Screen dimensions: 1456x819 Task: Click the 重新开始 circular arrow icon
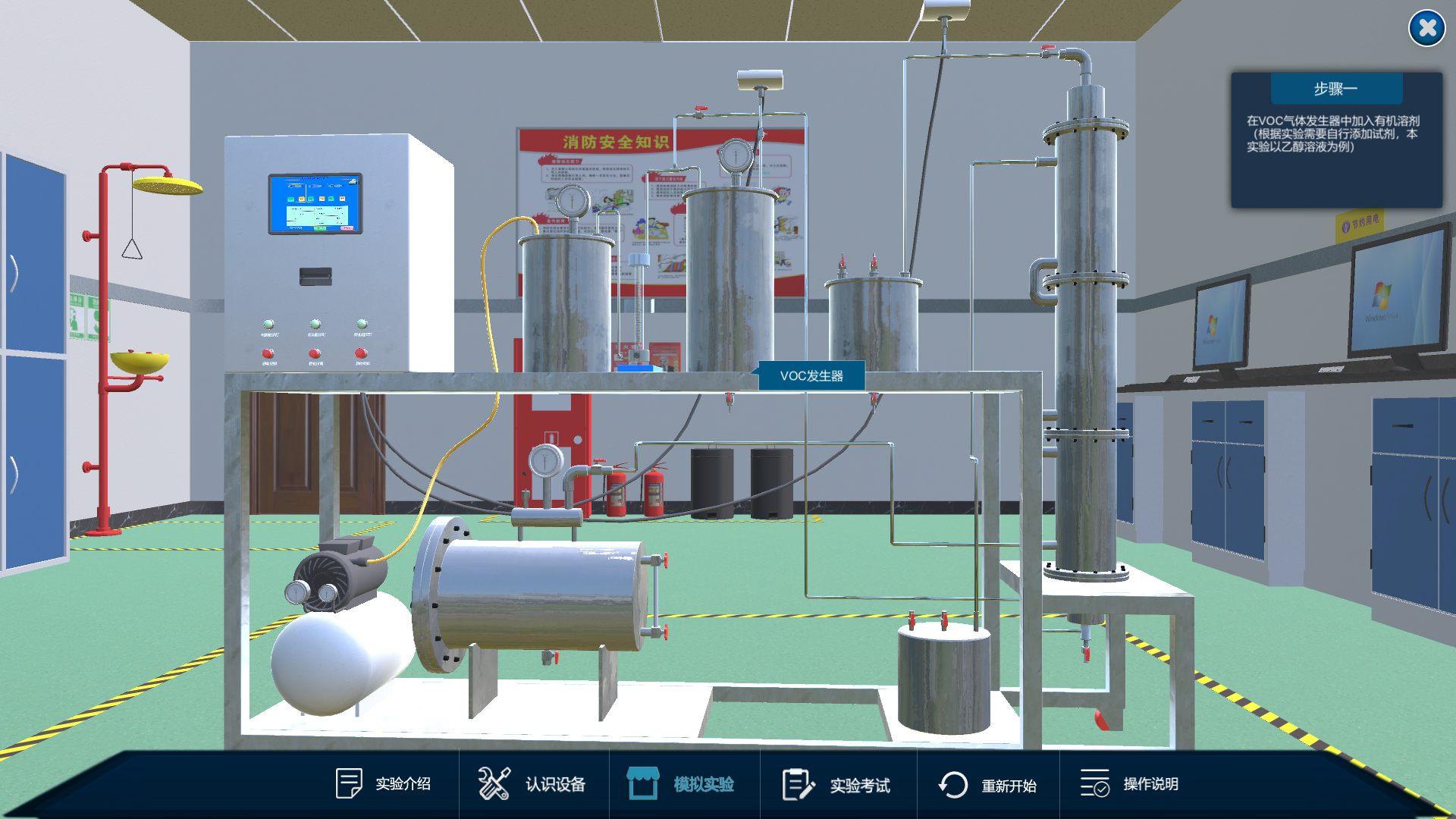953,785
